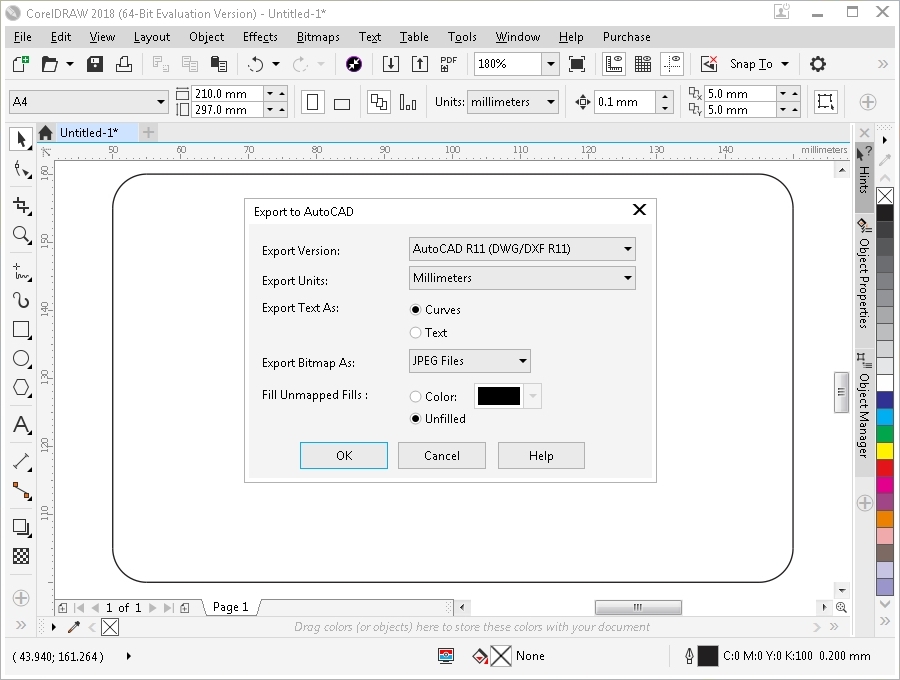Expand Snap To dropdown
The width and height of the screenshot is (900, 680).
(785, 64)
